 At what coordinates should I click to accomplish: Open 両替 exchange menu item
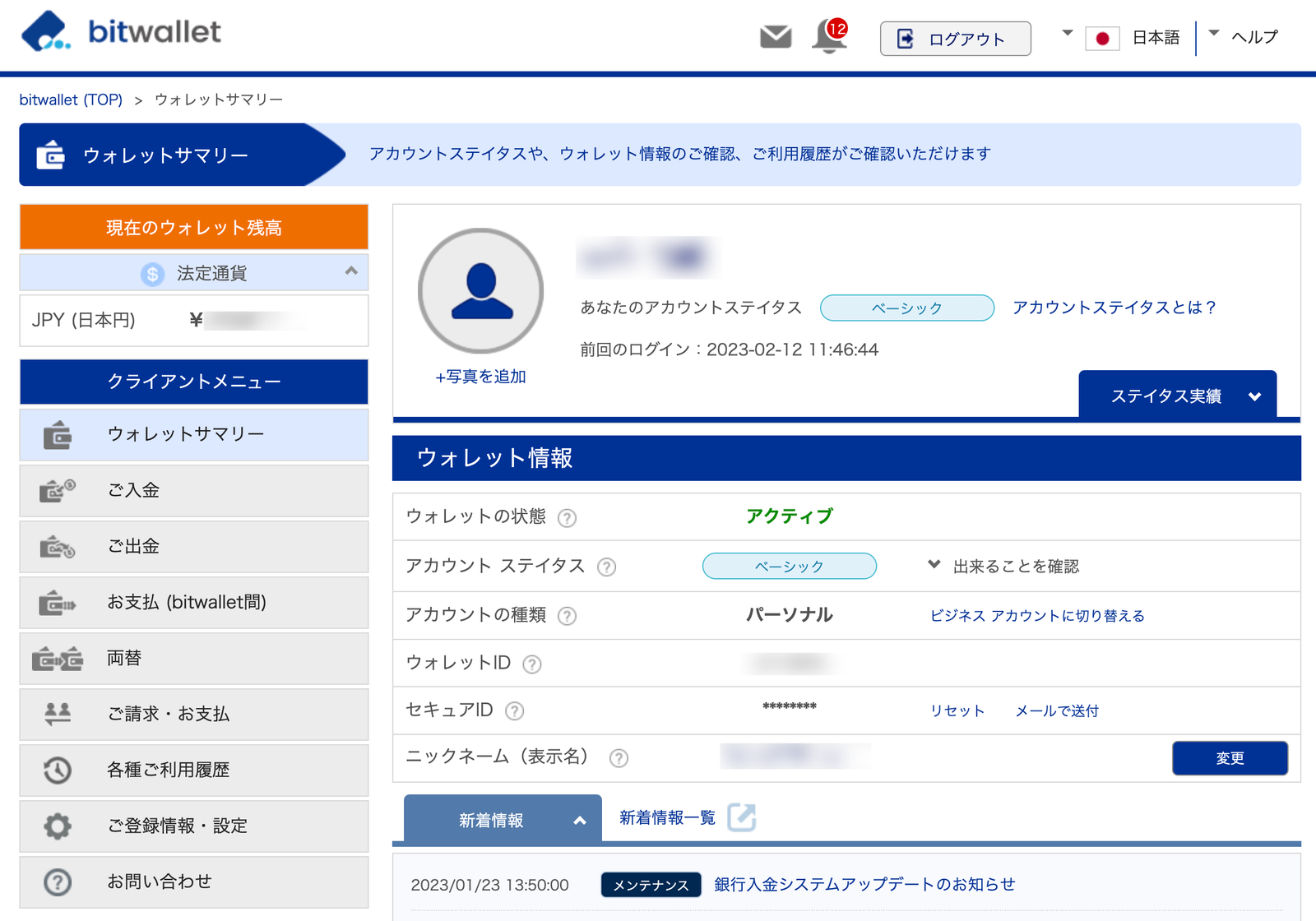[194, 659]
